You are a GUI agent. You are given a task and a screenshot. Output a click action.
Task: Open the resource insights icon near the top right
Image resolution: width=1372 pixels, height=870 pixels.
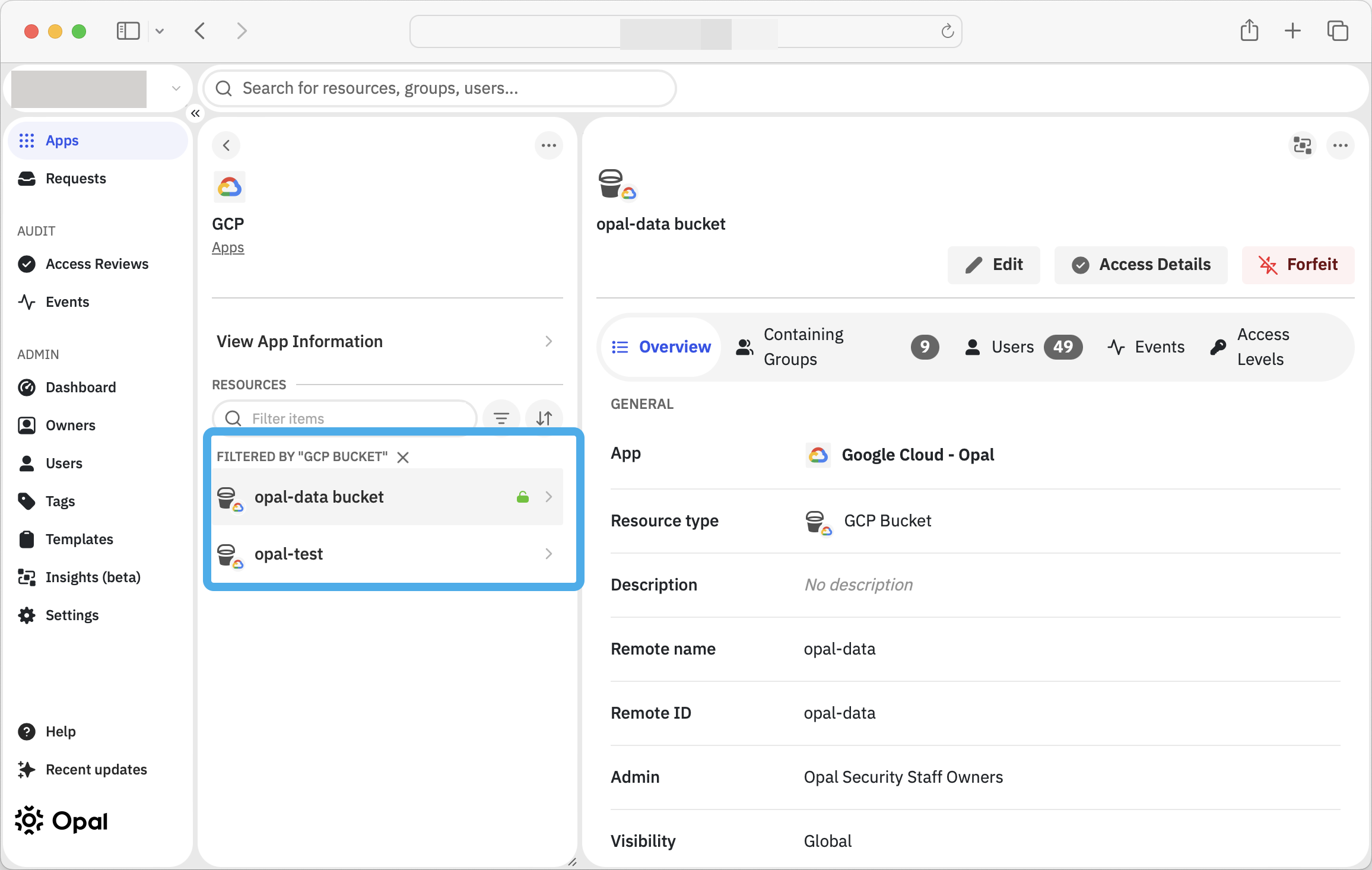[x=1303, y=145]
